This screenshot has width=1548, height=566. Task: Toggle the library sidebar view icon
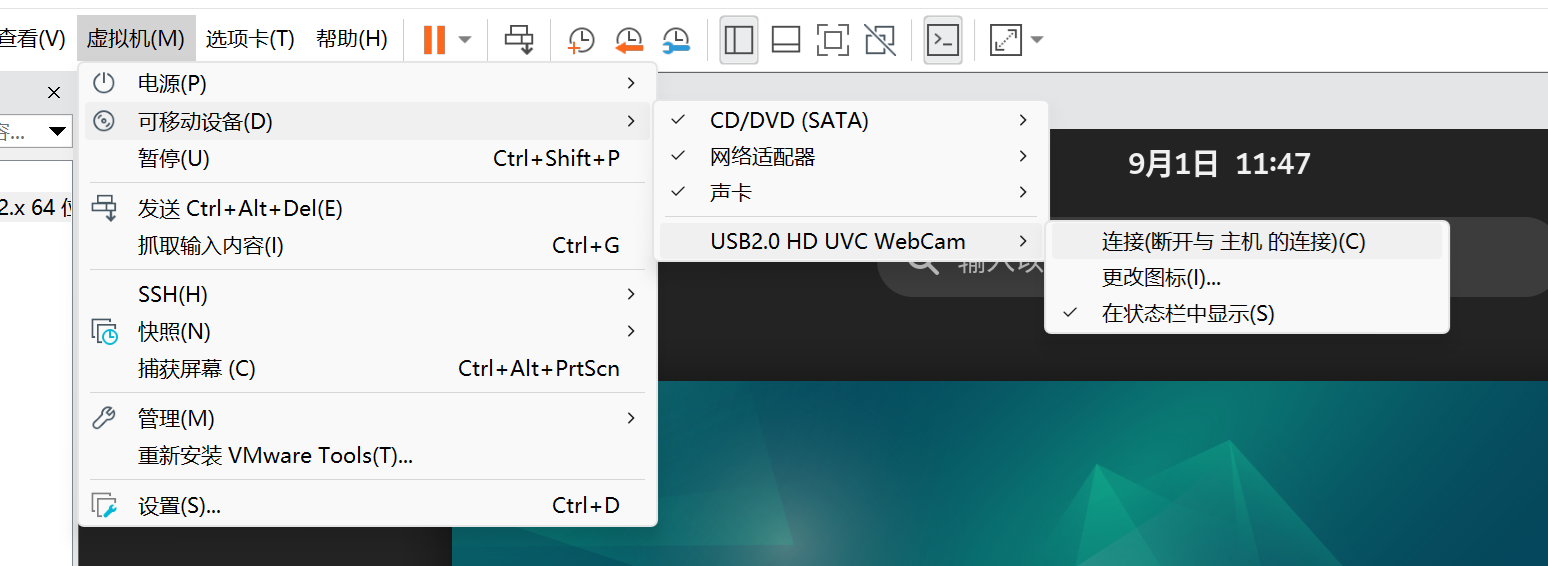pyautogui.click(x=738, y=40)
